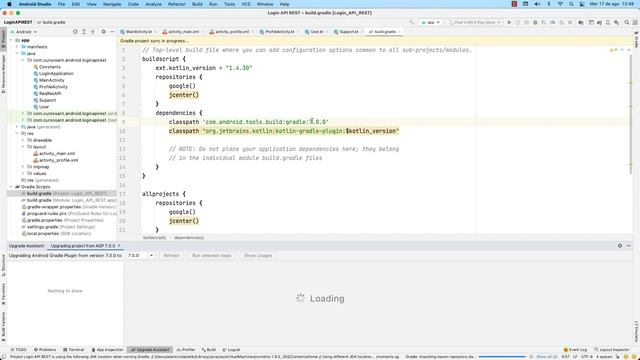640x360 pixels.
Task: Open the Logcat tool window
Action: 231,350
